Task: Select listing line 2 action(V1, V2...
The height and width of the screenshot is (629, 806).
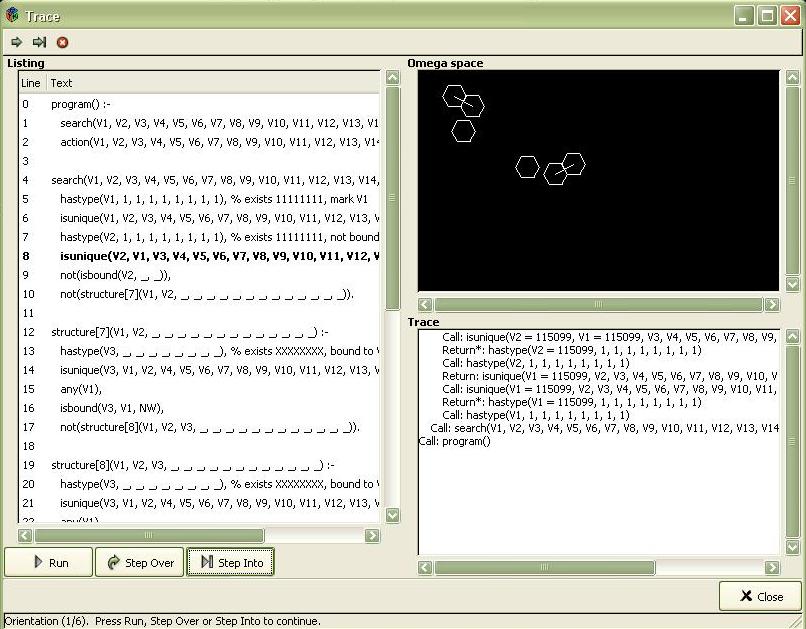Action: 199,142
